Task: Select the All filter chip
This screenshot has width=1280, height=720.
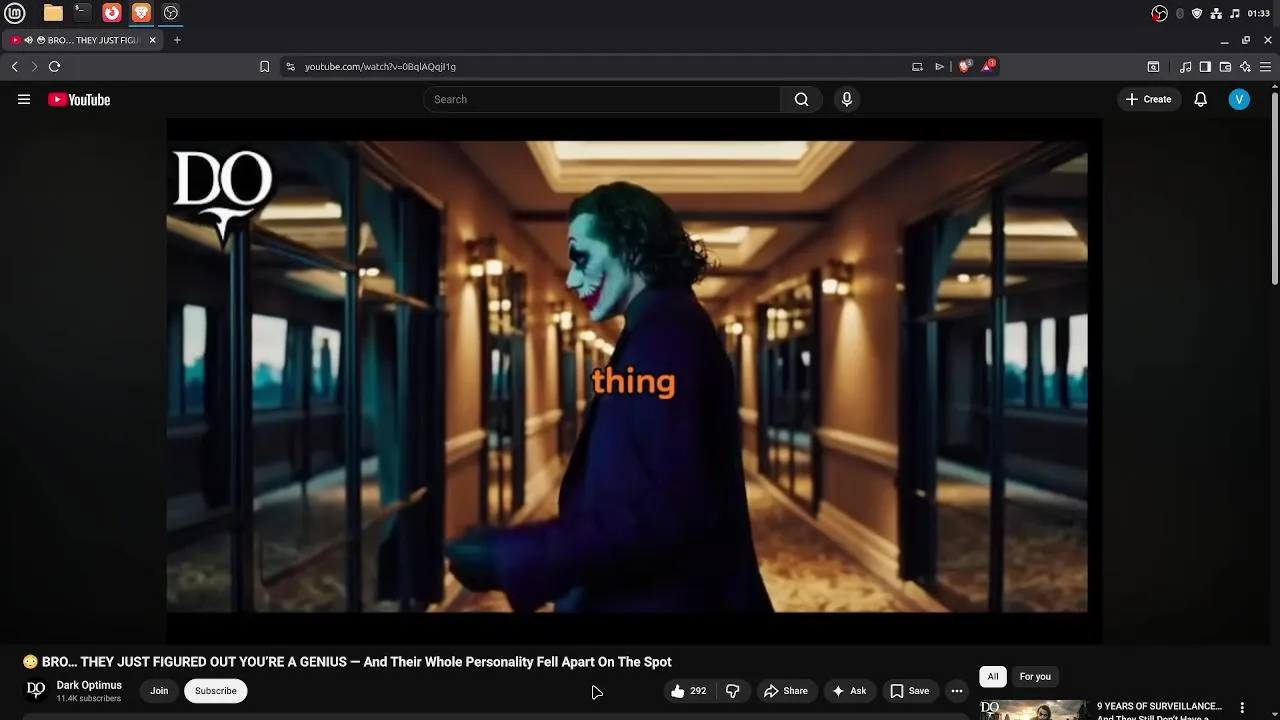Action: [993, 677]
